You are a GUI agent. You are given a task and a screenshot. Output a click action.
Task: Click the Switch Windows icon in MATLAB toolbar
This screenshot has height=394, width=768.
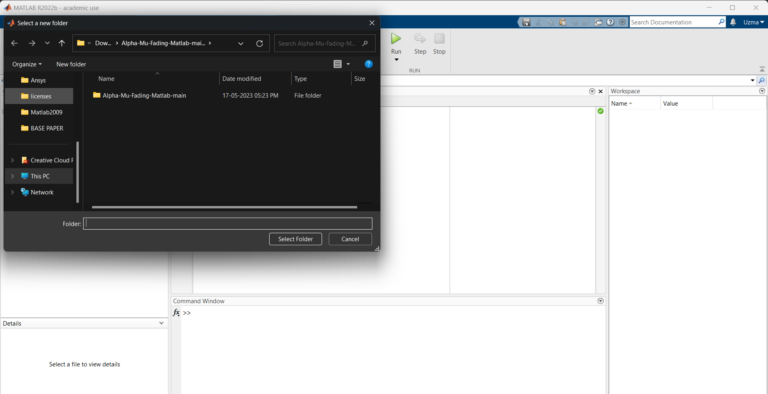click(x=599, y=22)
